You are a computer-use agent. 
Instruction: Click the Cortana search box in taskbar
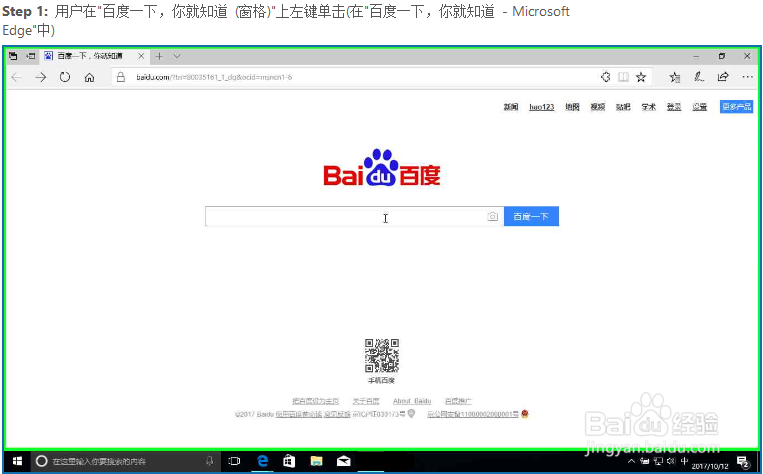pos(126,461)
